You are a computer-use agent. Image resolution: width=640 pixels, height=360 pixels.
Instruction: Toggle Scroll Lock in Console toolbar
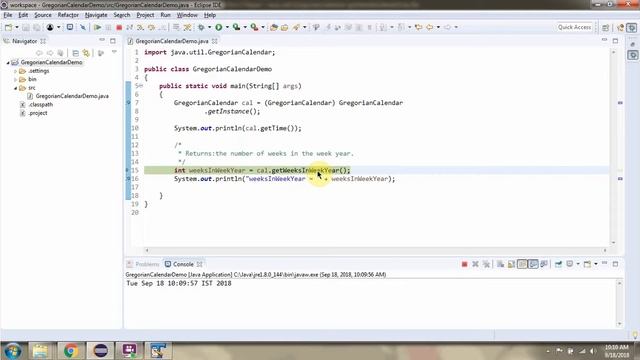[x=511, y=264]
